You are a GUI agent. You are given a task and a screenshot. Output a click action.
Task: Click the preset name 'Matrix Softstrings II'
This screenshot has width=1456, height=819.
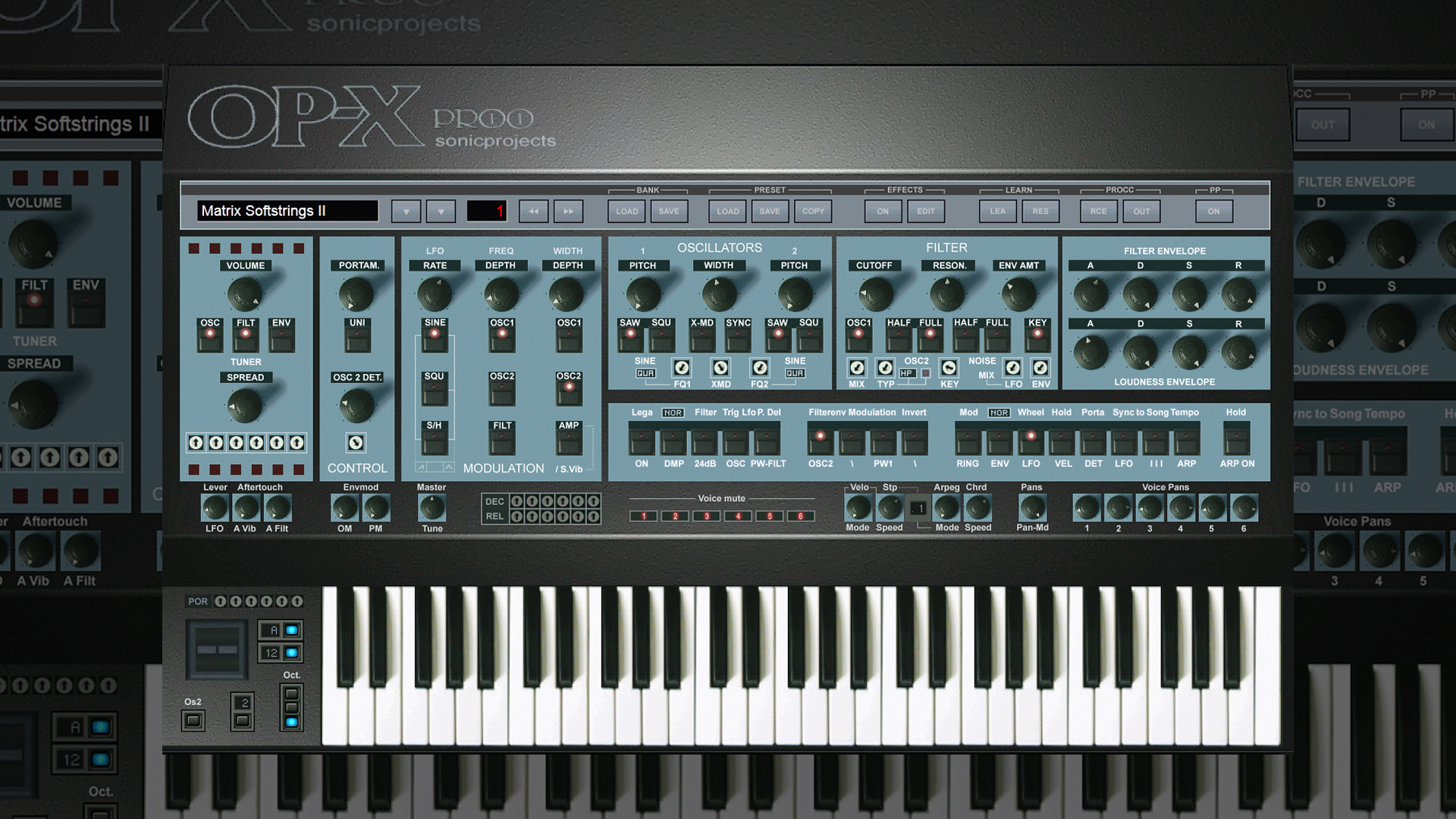(287, 211)
